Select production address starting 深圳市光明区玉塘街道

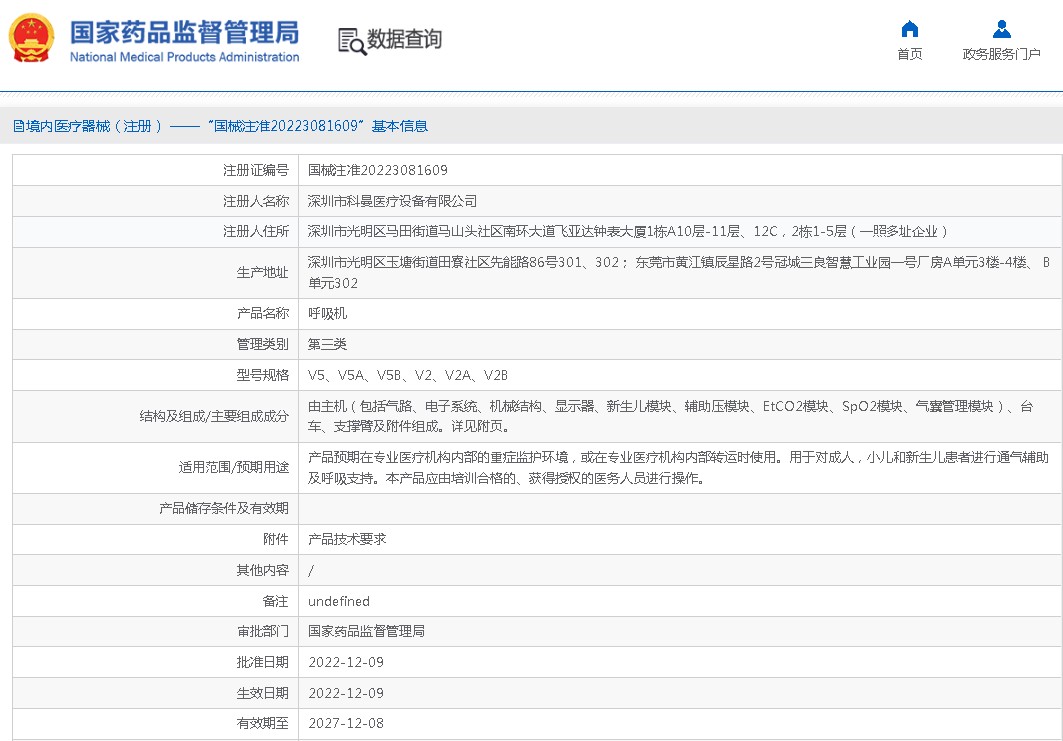(679, 273)
